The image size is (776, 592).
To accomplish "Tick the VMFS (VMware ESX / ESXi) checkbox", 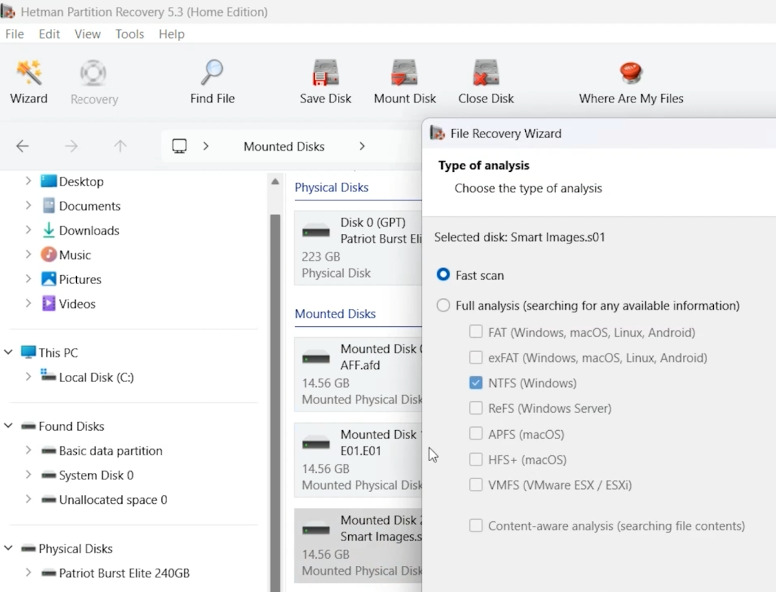I will pos(476,485).
